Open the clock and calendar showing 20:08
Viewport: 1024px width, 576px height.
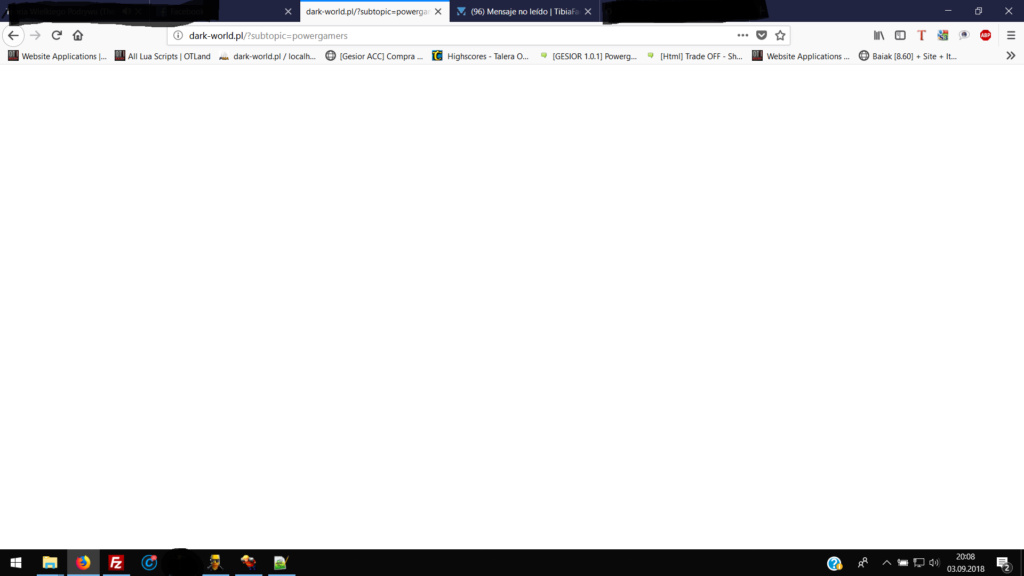[x=965, y=563]
